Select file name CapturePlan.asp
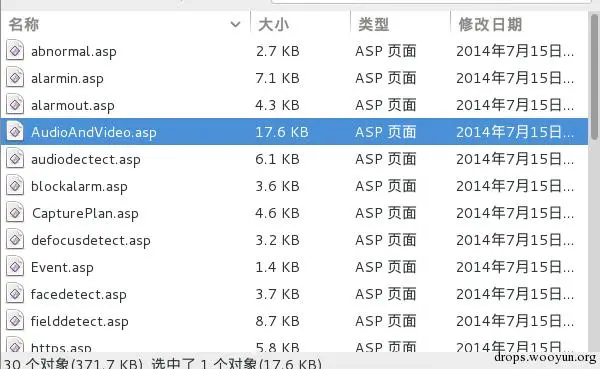 [85, 213]
